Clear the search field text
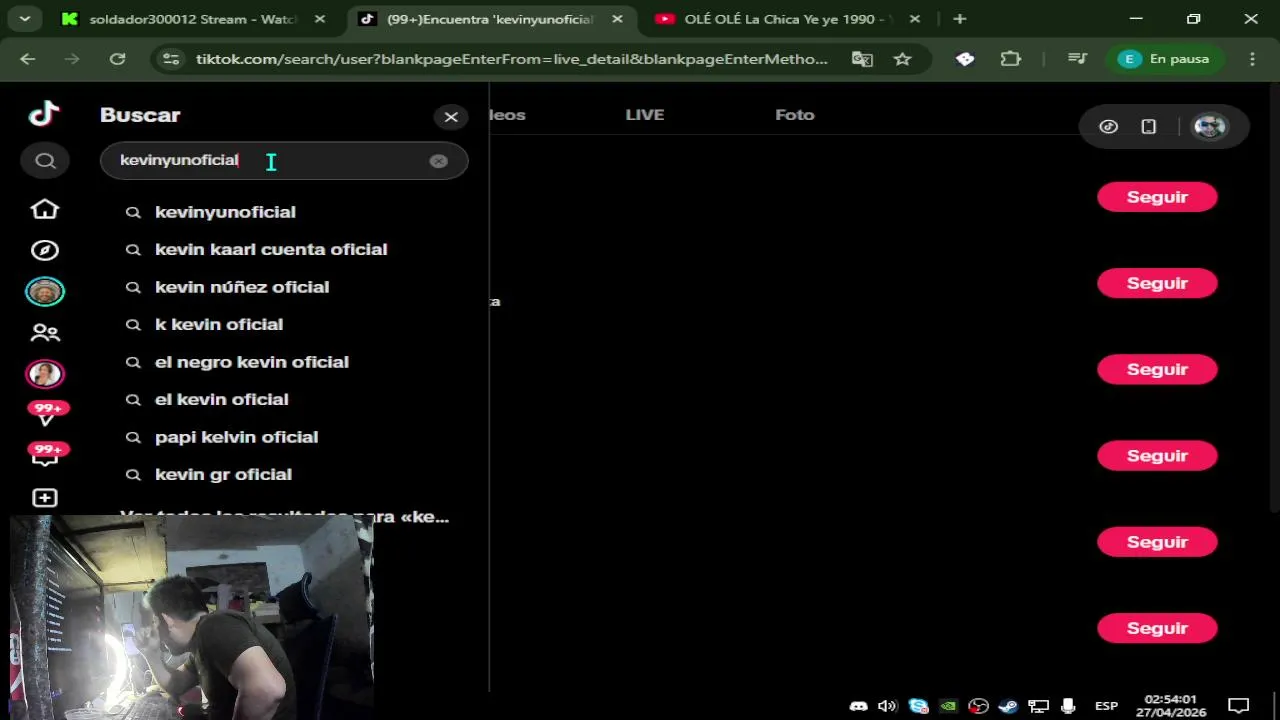Screen dimensions: 1280x720 click(x=438, y=161)
